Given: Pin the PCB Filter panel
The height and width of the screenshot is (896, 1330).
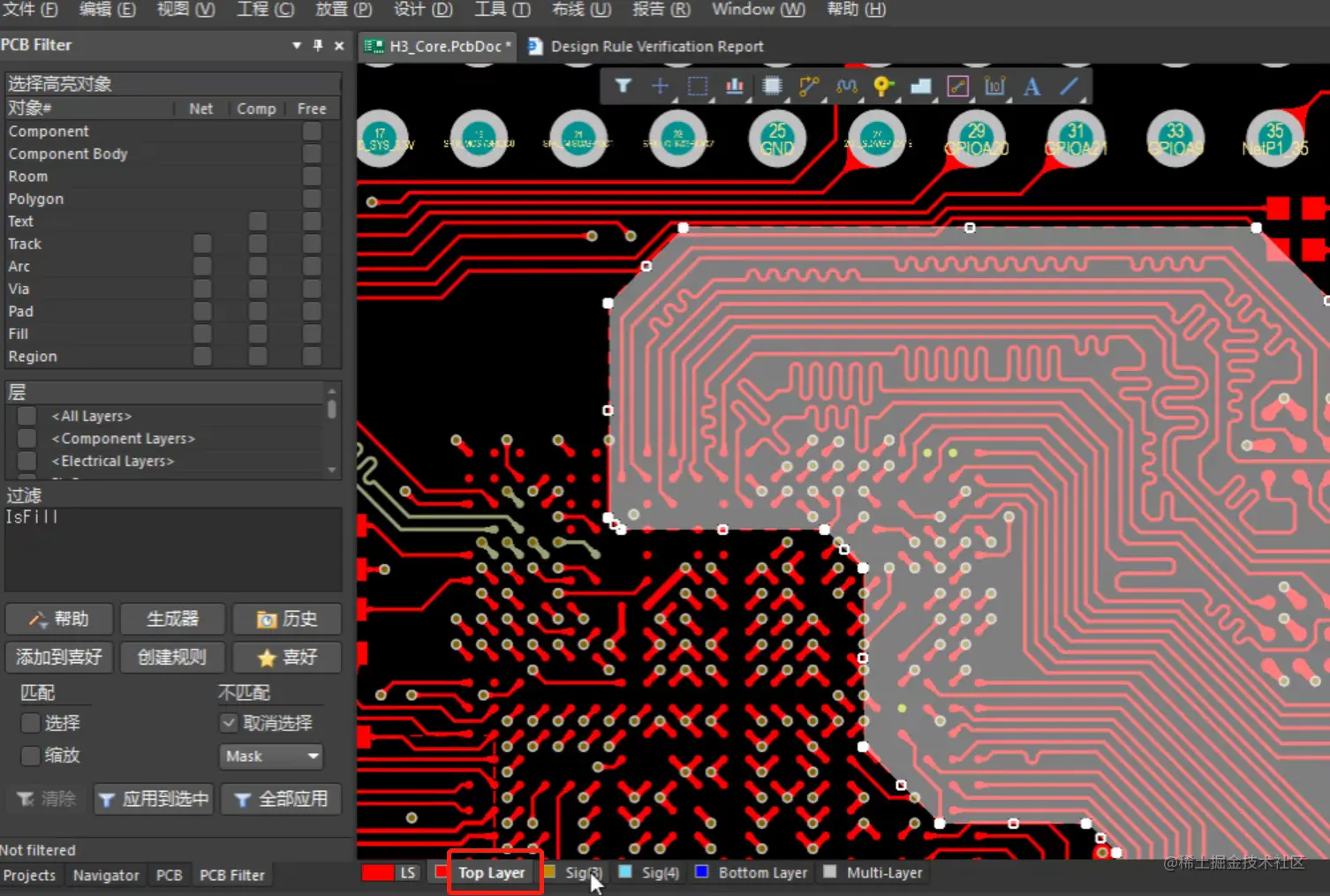Looking at the screenshot, I should [318, 45].
